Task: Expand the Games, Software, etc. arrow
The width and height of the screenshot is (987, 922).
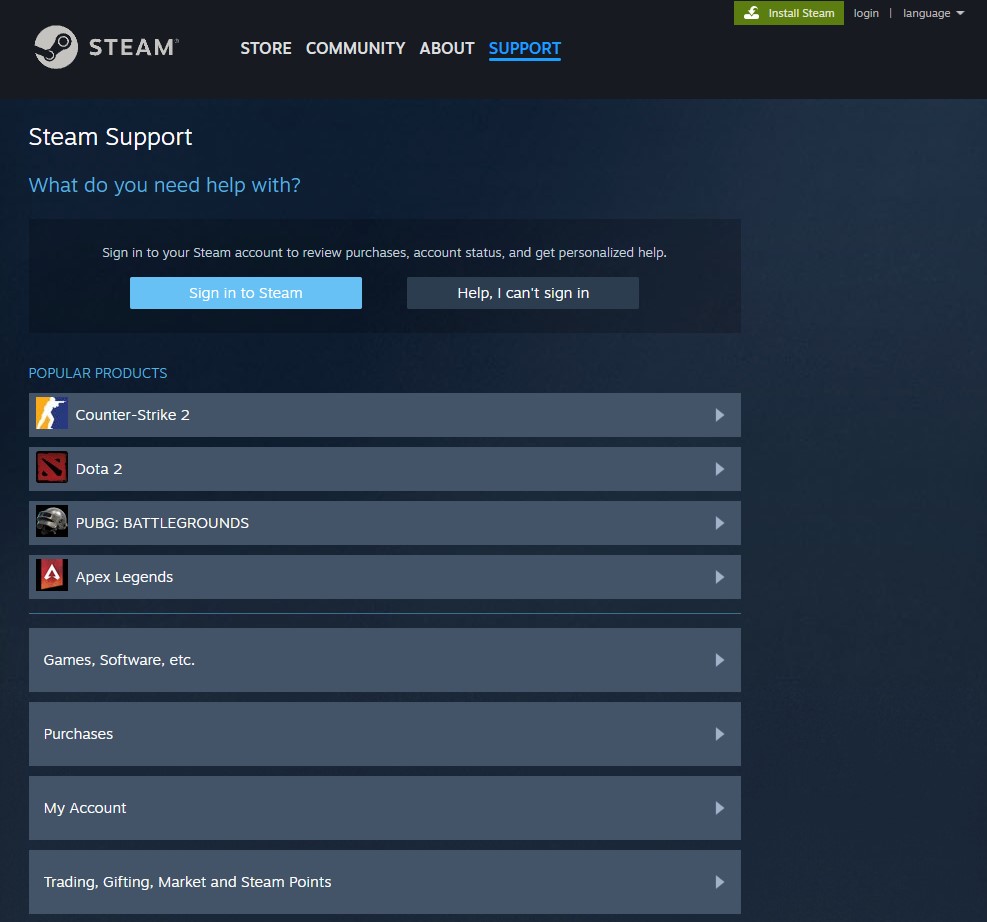Action: coord(719,660)
